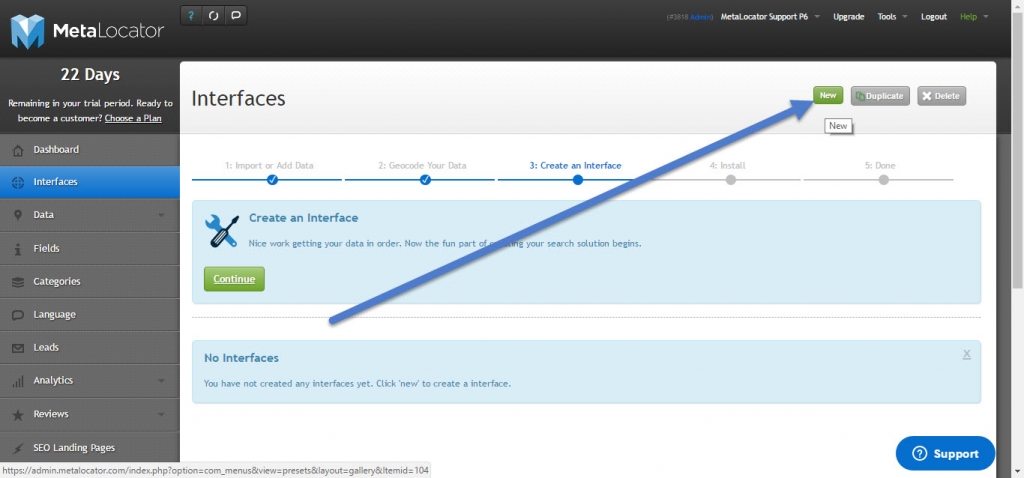This screenshot has width=1024, height=478.
Task: Open the question mark help toolbar icon
Action: point(191,16)
